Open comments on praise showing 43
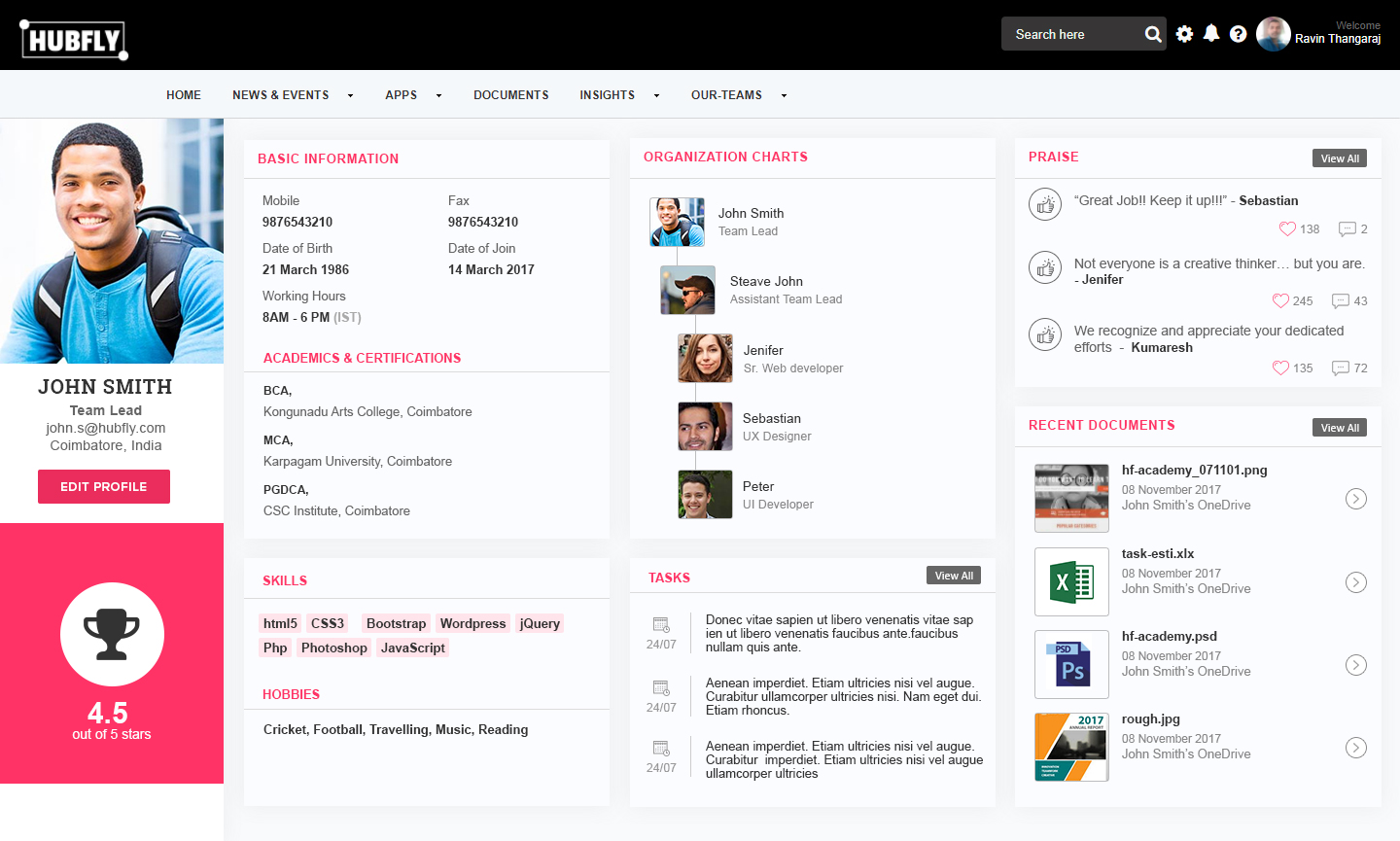The height and width of the screenshot is (841, 1400). pyautogui.click(x=1340, y=301)
